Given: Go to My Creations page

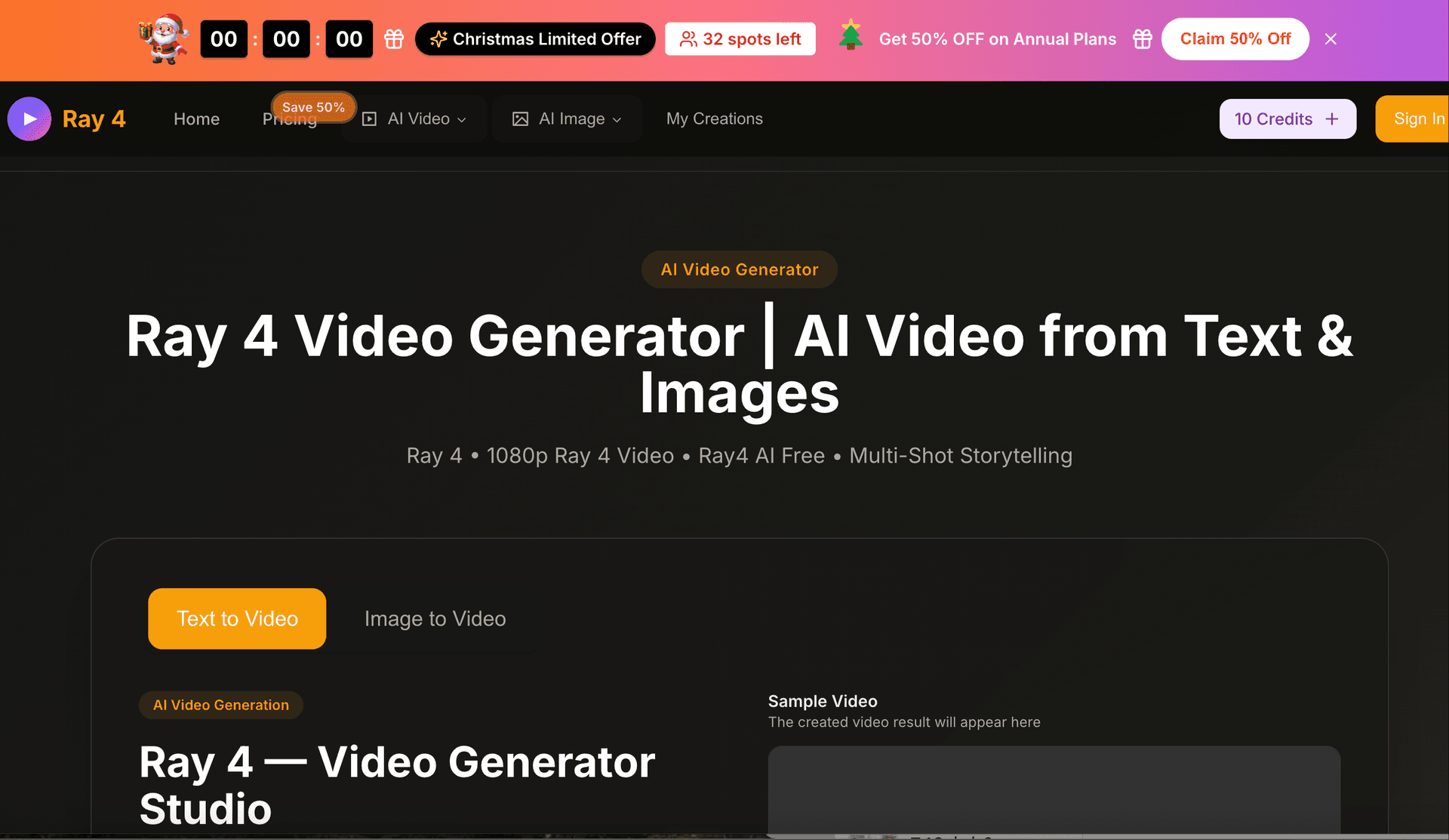Looking at the screenshot, I should 714,119.
